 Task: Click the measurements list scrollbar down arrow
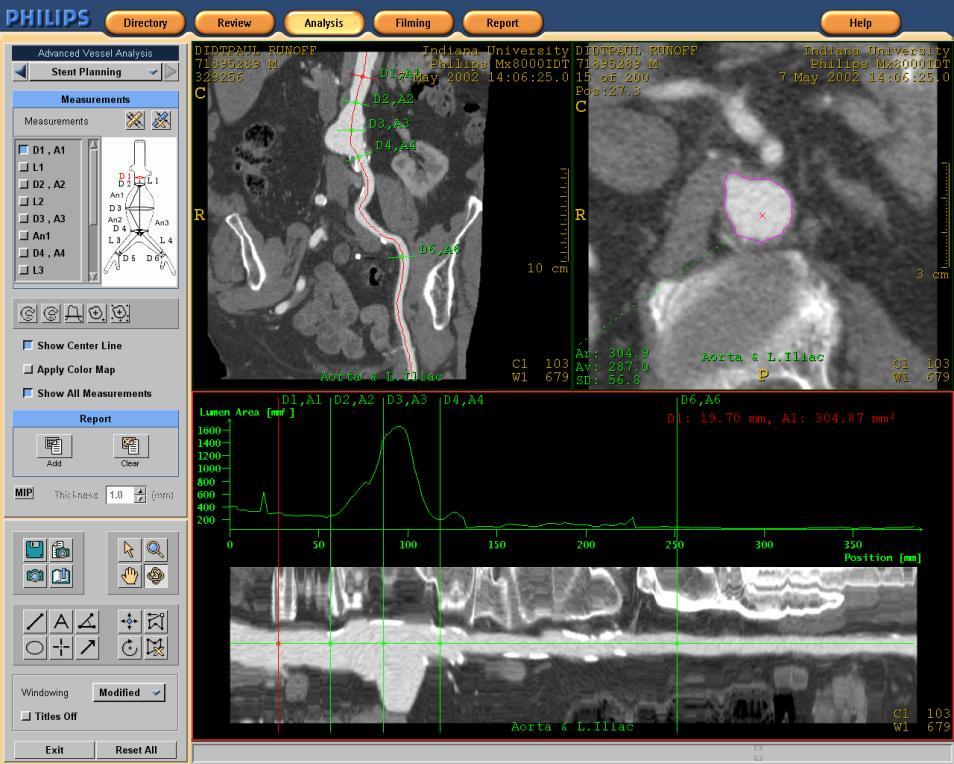point(93,276)
